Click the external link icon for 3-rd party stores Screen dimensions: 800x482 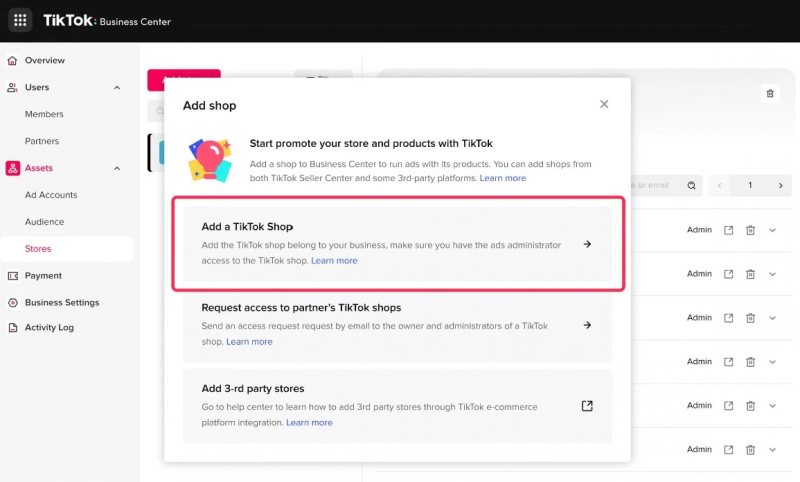pyautogui.click(x=587, y=405)
